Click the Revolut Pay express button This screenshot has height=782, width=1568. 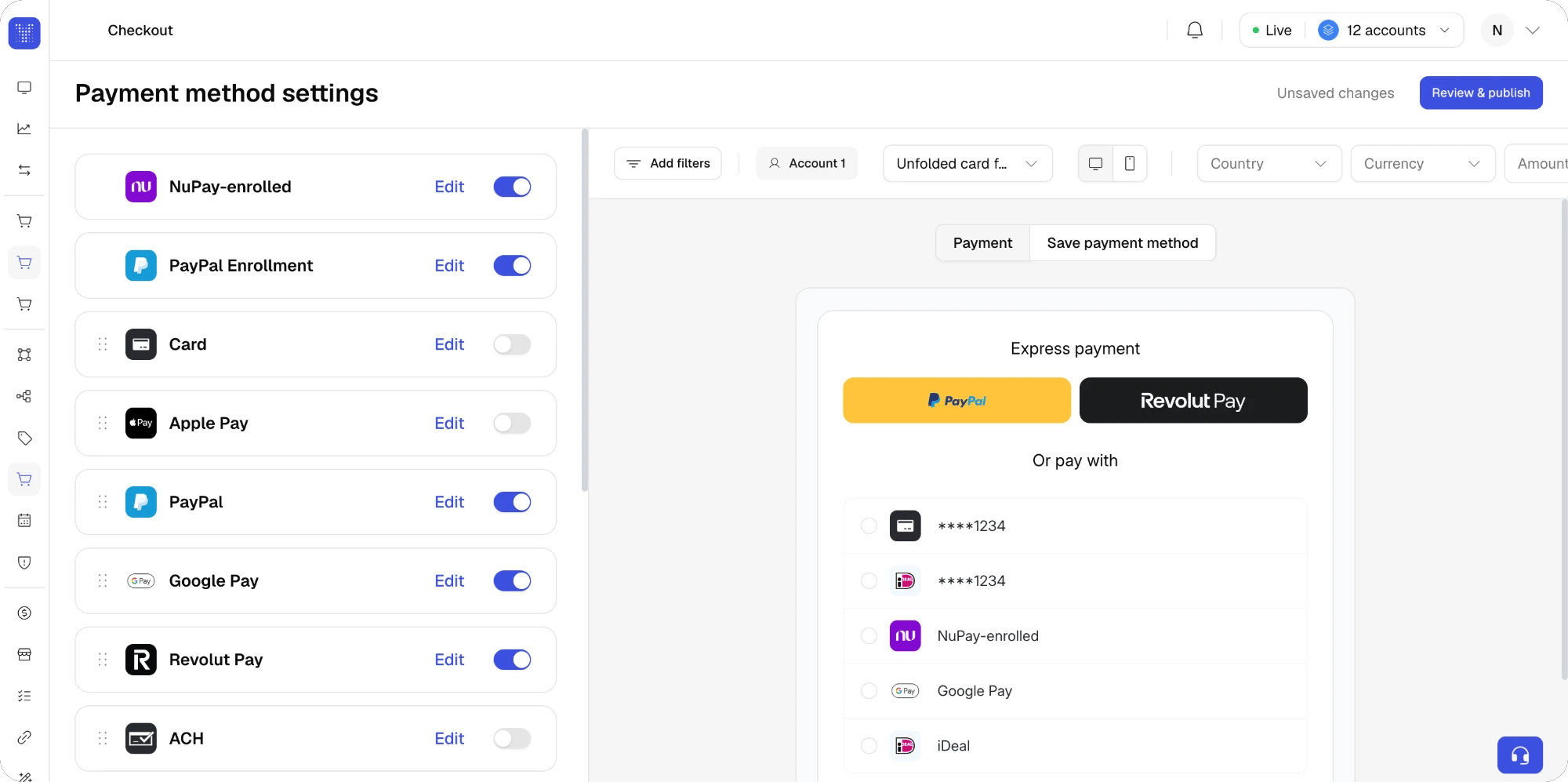tap(1192, 401)
